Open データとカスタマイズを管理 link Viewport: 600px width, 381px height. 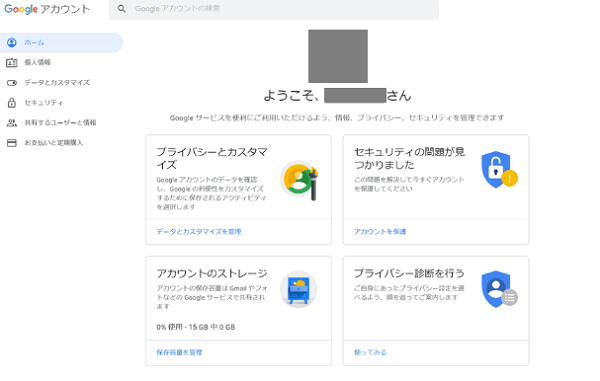(x=199, y=231)
